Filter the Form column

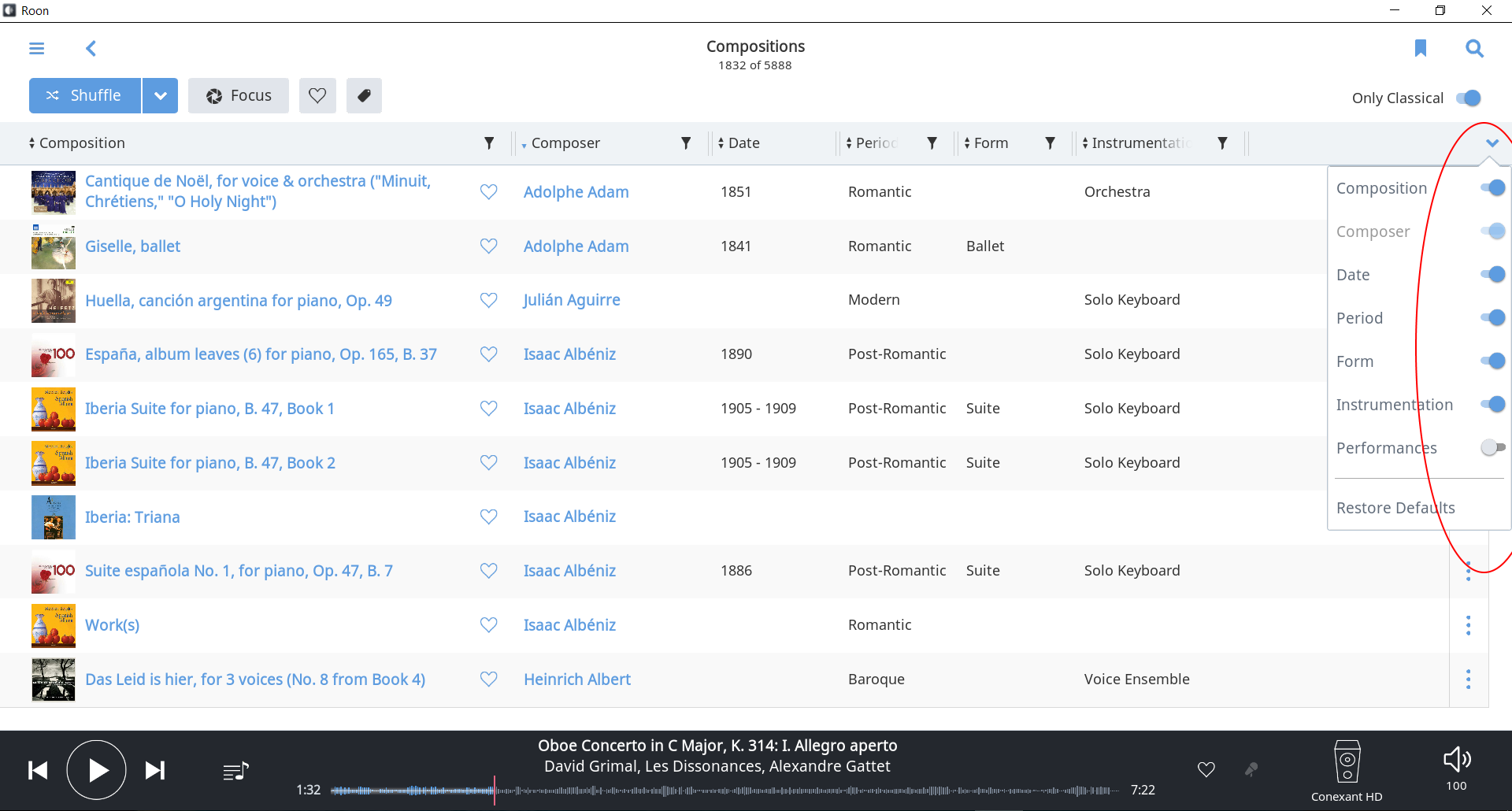(x=1050, y=143)
